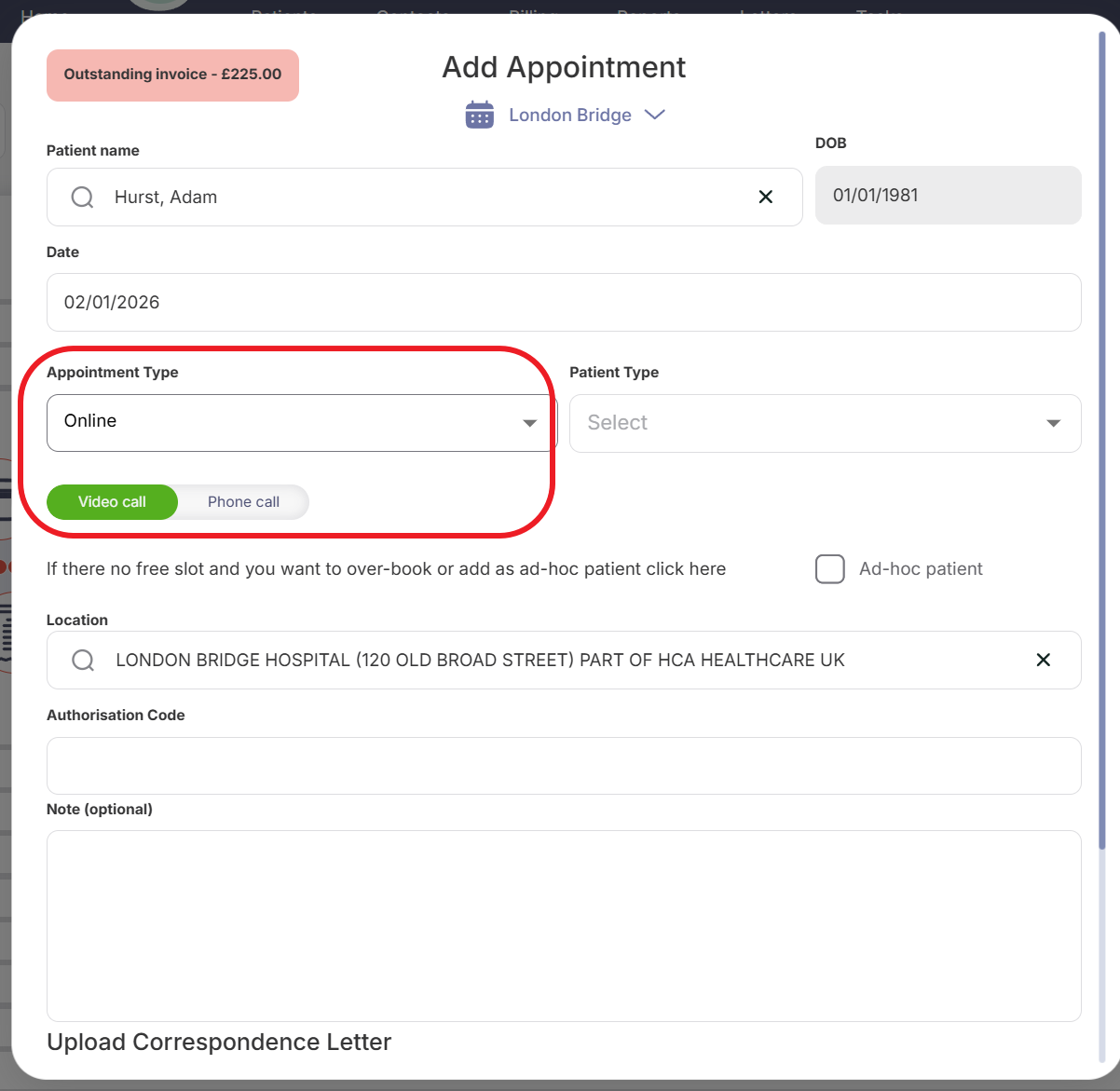Viewport: 1120px width, 1091px height.
Task: Clear the Location field using its X icon
Action: click(1043, 660)
